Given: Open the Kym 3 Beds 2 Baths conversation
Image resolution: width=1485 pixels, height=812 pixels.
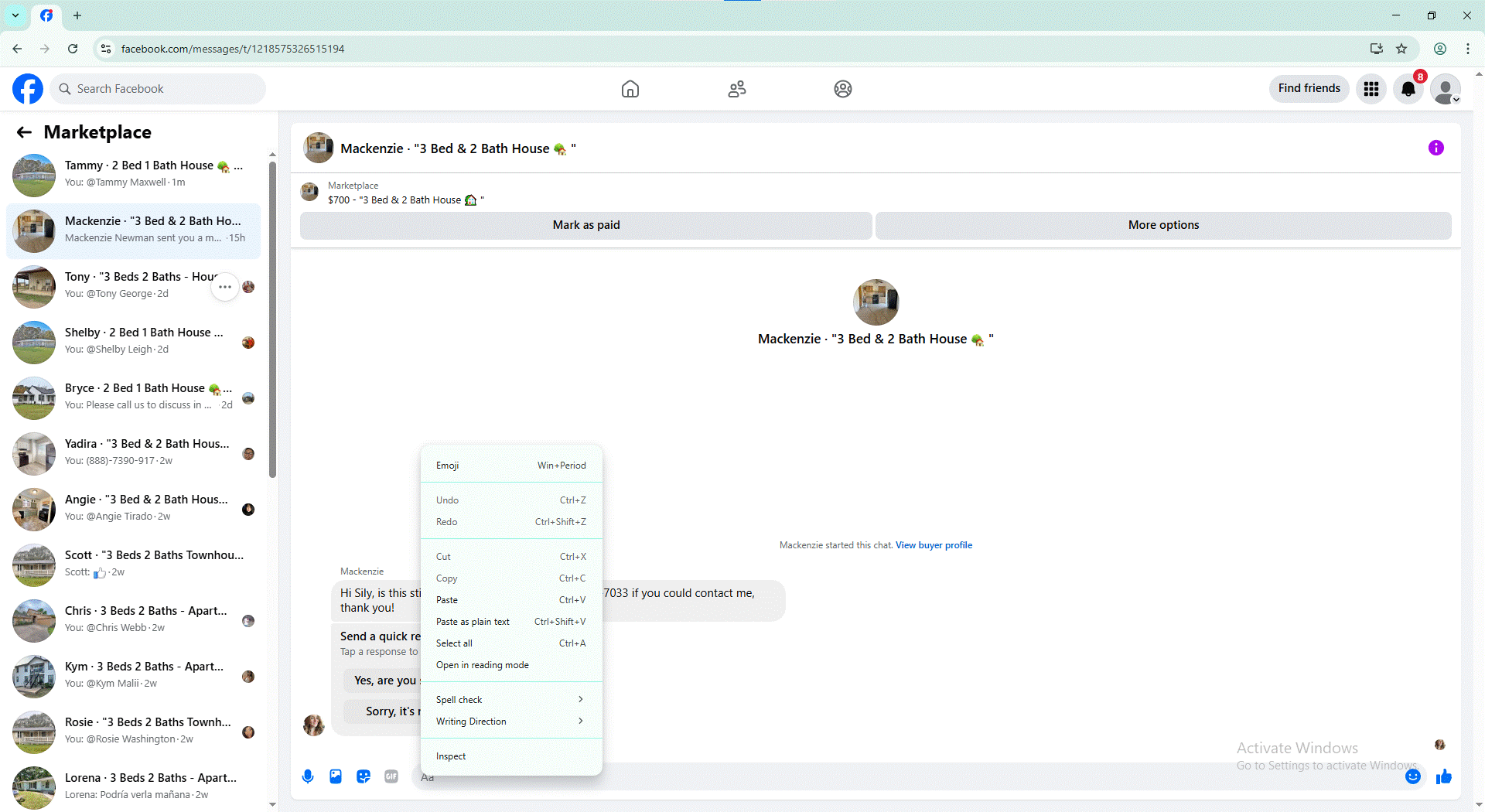Looking at the screenshot, I should click(x=133, y=676).
